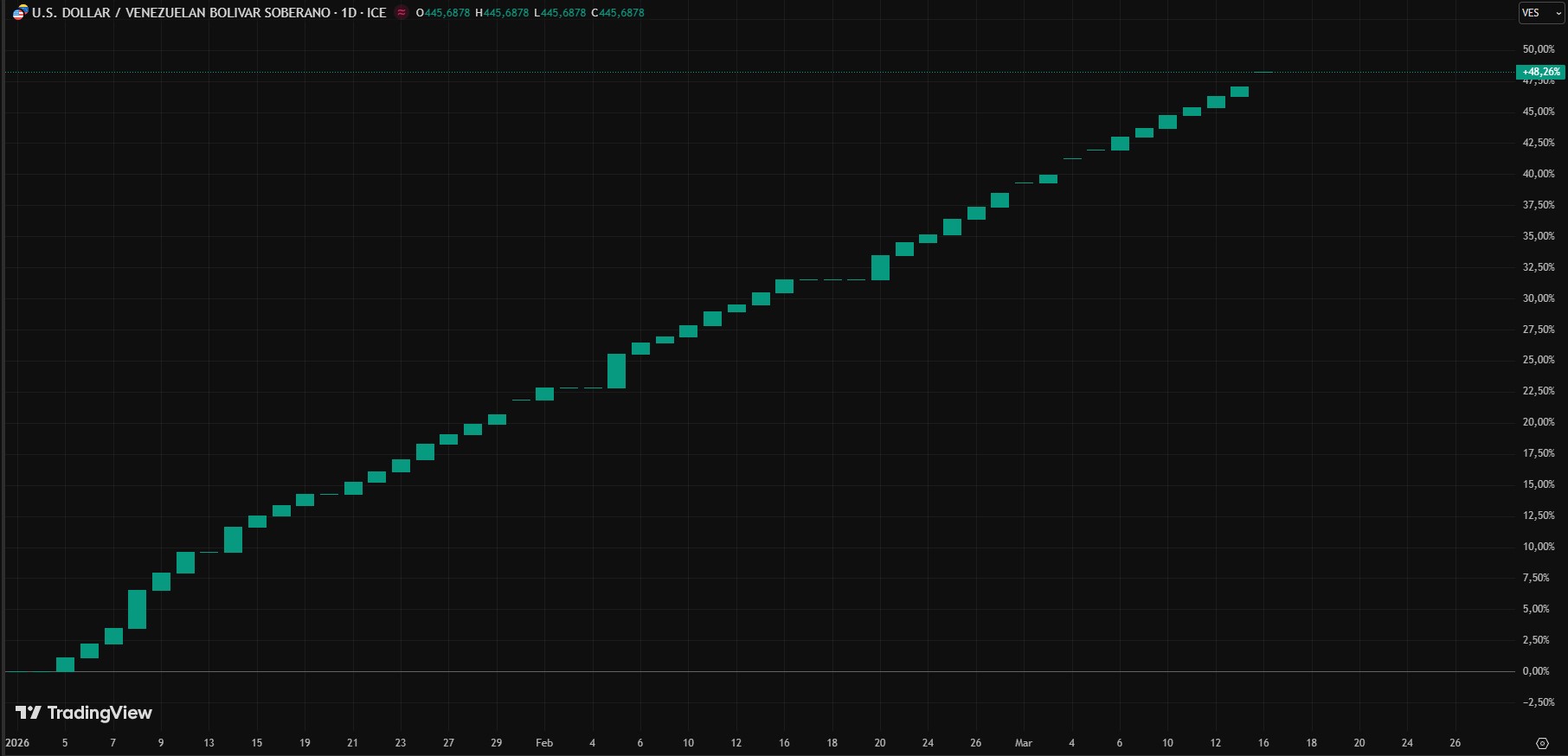Click the 2026 label on time axis

tap(17, 743)
